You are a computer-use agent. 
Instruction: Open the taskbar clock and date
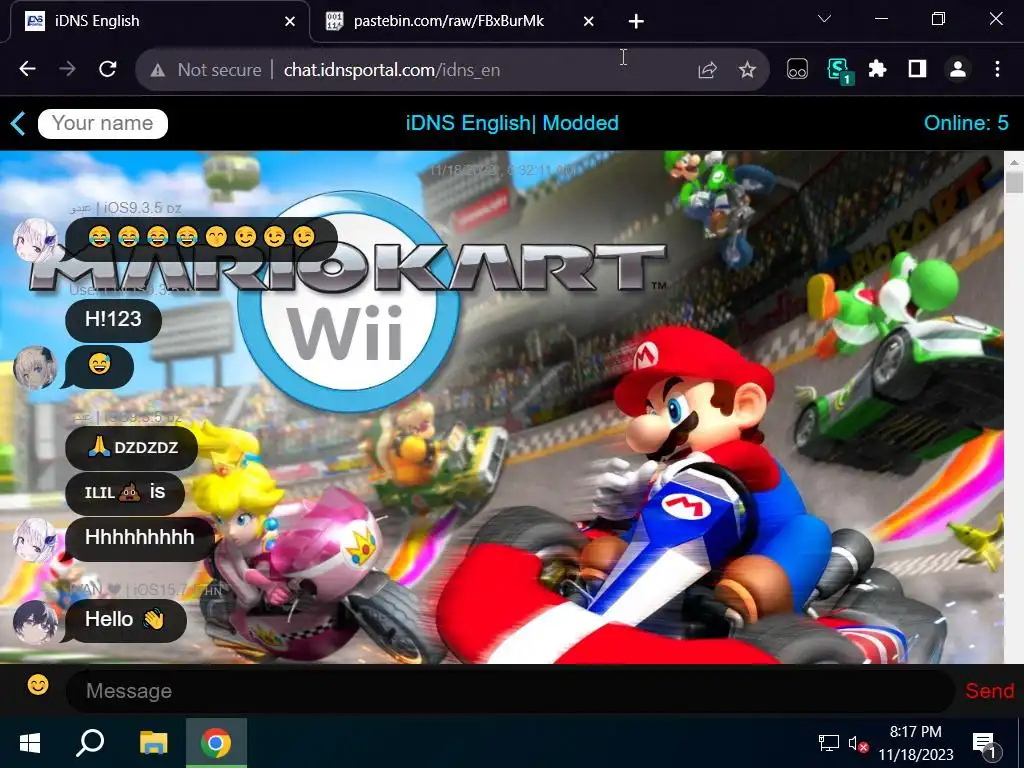(916, 743)
